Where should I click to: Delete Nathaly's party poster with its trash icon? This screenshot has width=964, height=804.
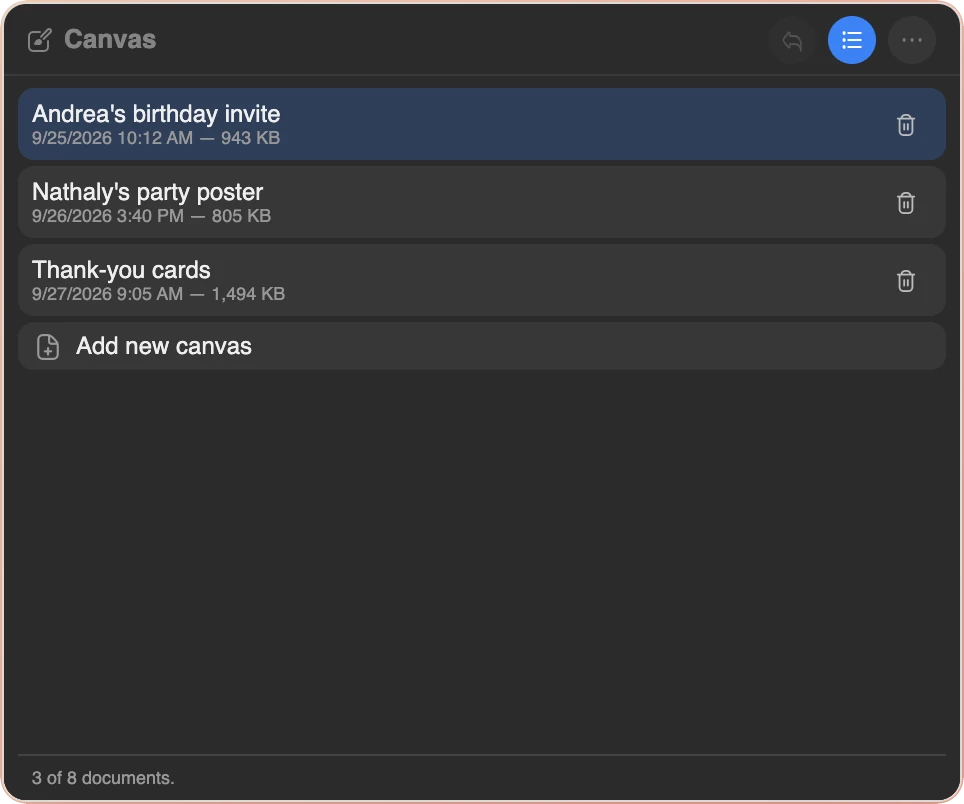[x=906, y=203]
